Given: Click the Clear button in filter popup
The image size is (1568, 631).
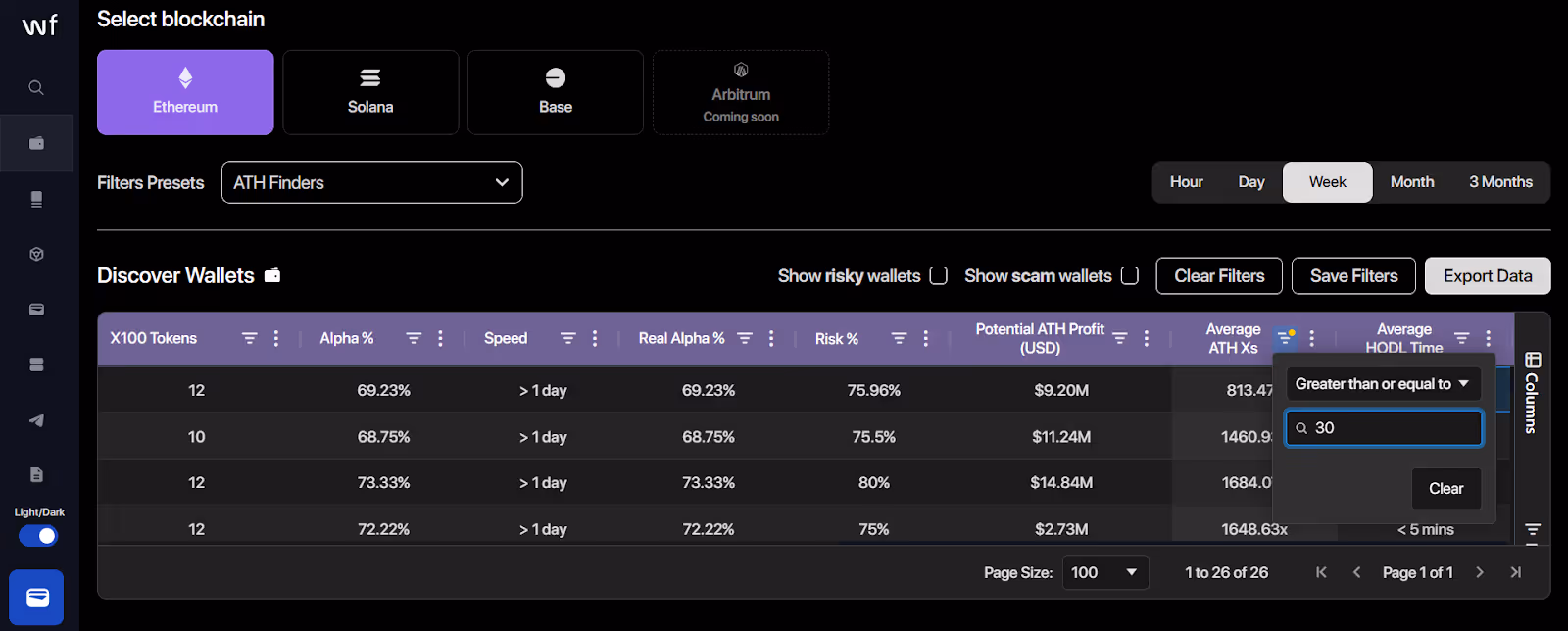Looking at the screenshot, I should [x=1445, y=488].
